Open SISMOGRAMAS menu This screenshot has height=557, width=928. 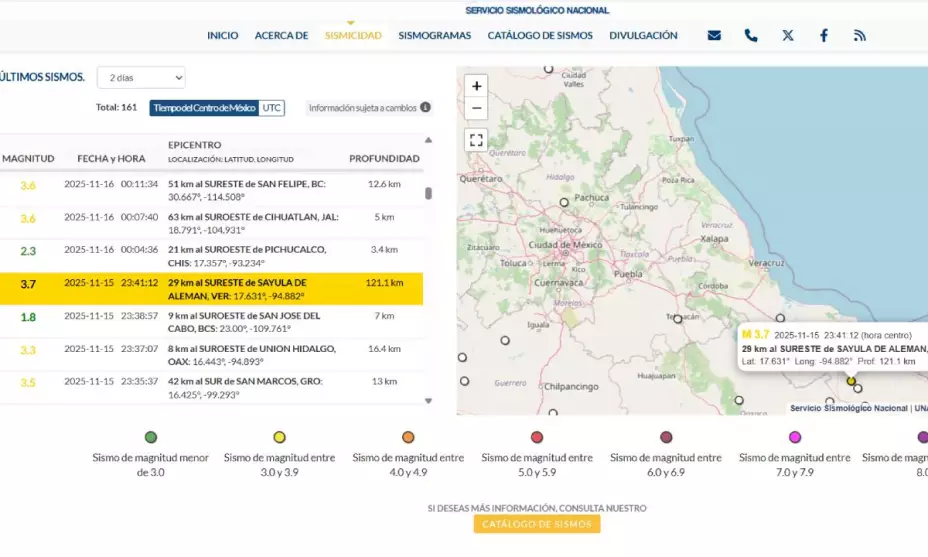point(435,36)
